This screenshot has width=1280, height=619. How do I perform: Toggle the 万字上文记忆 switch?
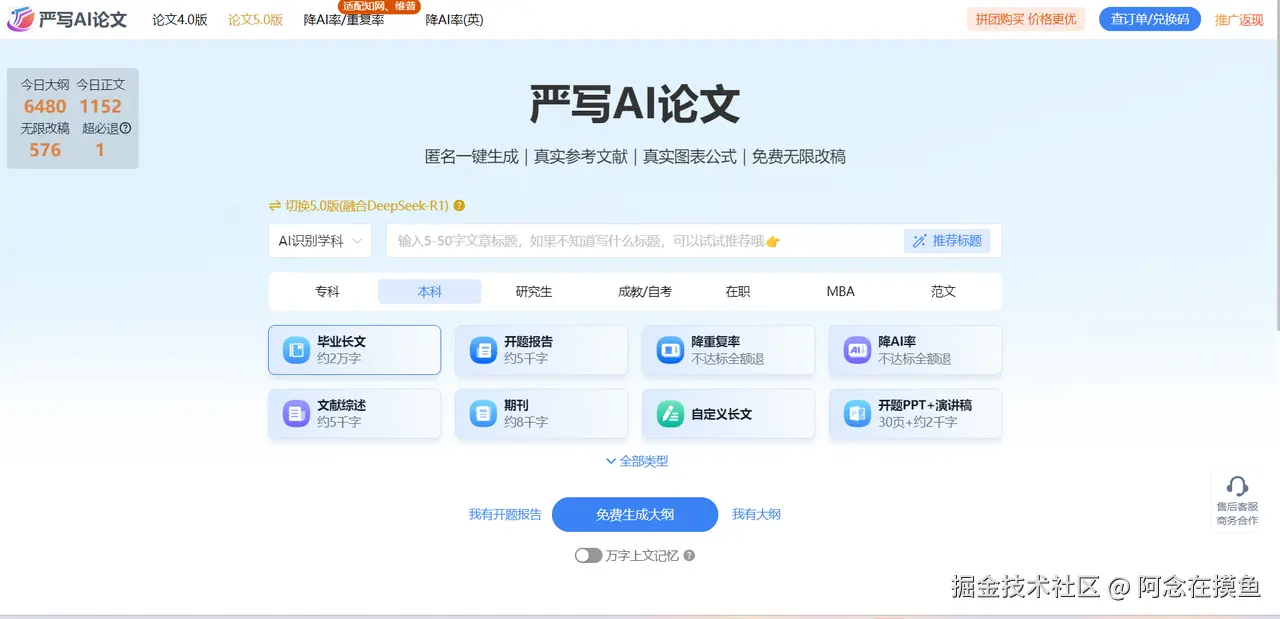(x=588, y=555)
